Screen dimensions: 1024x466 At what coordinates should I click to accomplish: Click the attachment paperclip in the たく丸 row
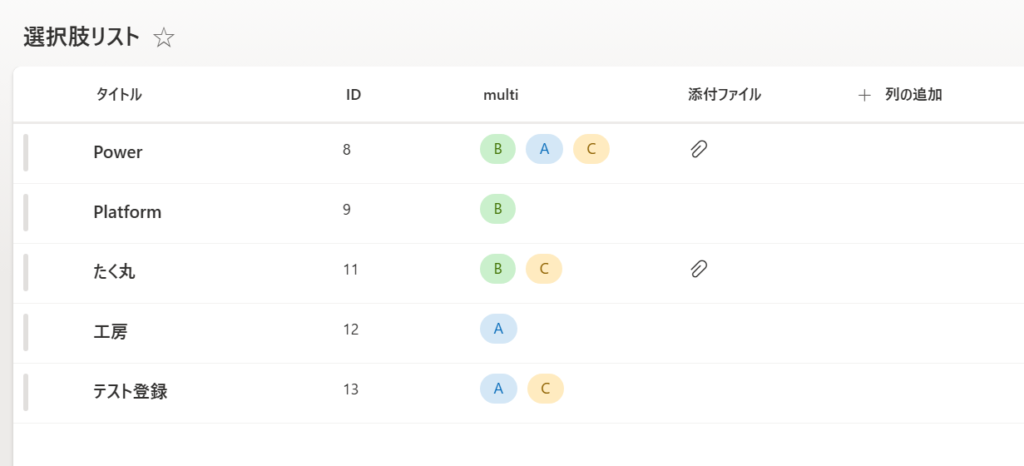(699, 269)
